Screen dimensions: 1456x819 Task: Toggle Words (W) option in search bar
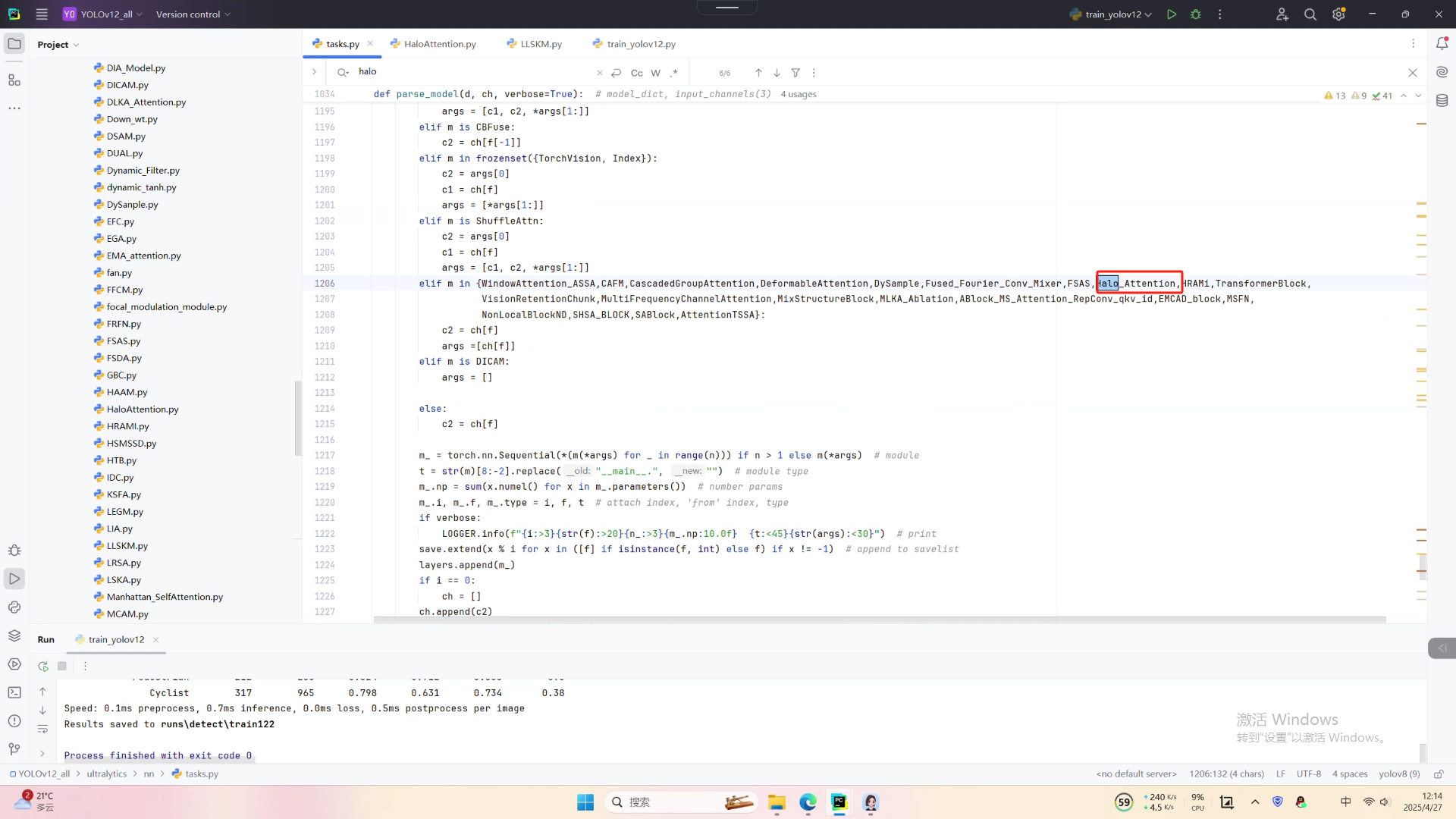(x=656, y=73)
